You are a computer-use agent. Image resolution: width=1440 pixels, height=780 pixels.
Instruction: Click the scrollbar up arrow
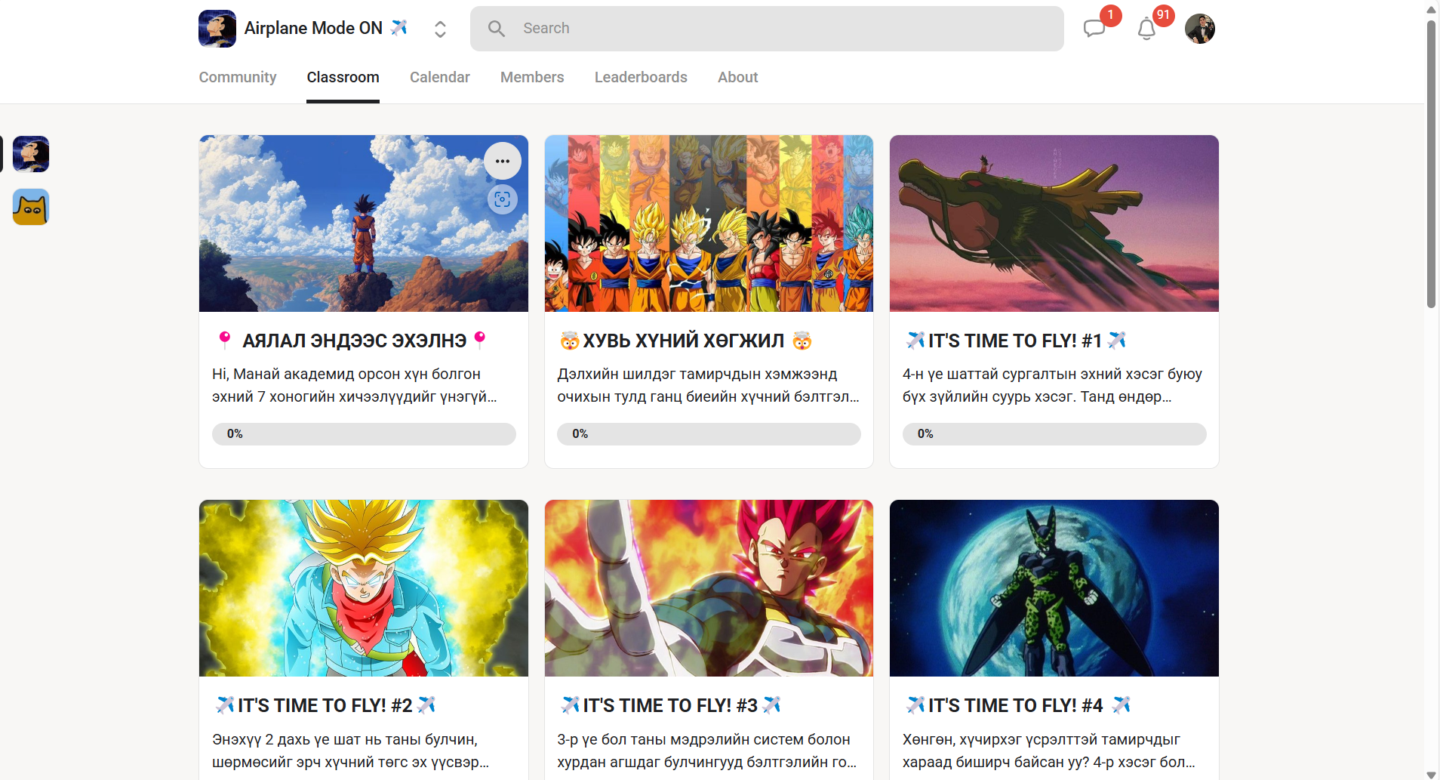[1431, 8]
